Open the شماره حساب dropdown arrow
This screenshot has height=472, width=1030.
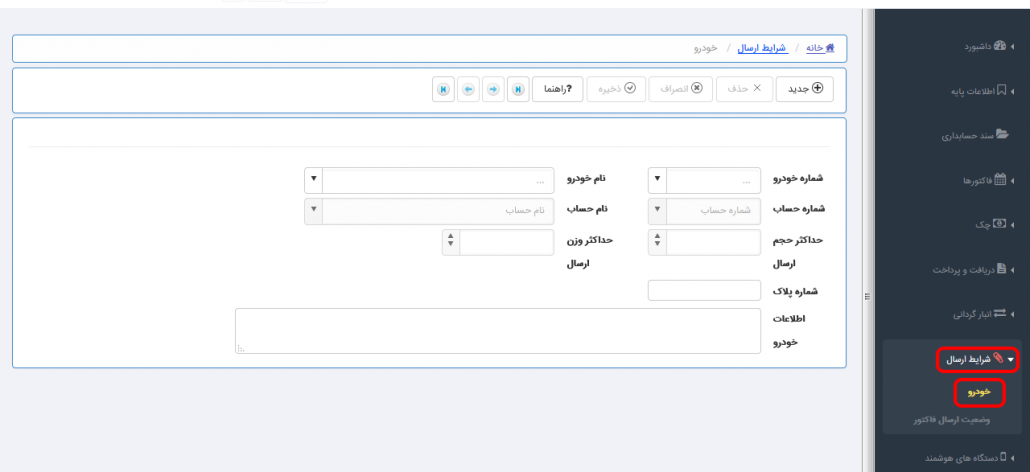click(x=658, y=210)
